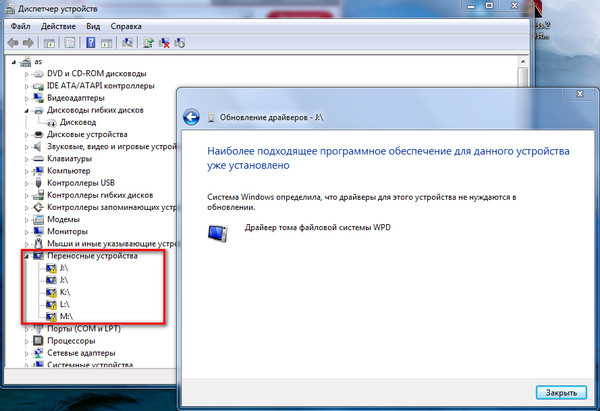The image size is (600, 411).
Task: Open the Файл menu
Action: pos(21,26)
